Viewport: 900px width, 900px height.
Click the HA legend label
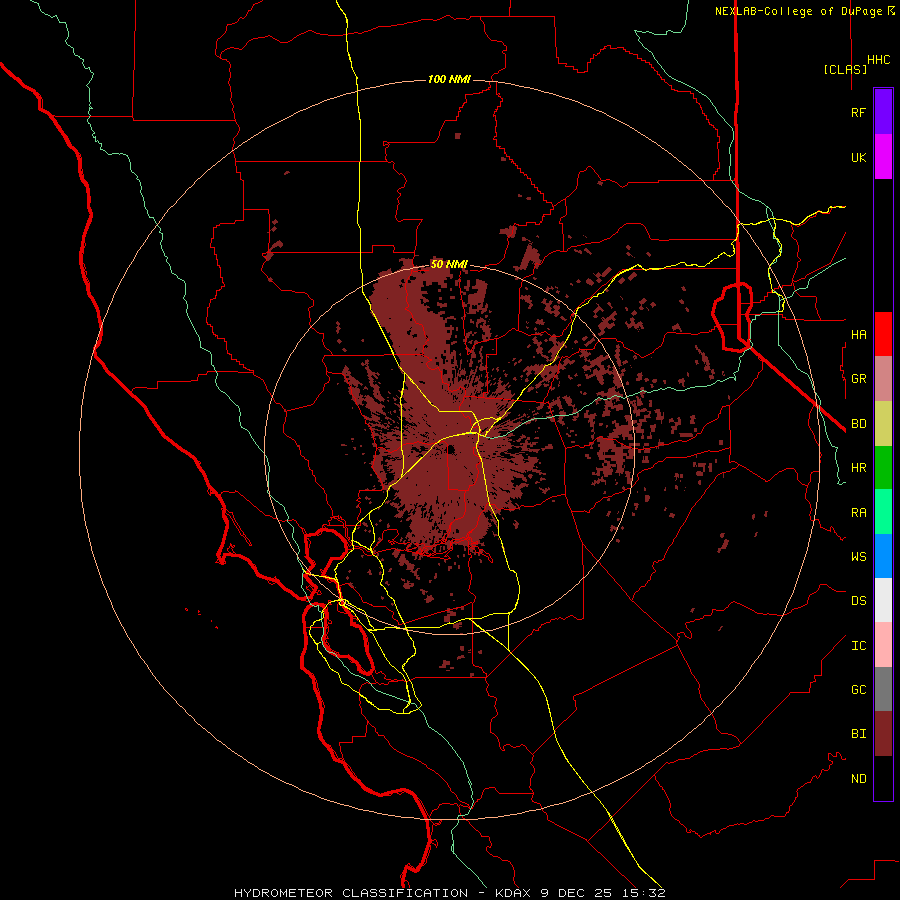(x=858, y=335)
